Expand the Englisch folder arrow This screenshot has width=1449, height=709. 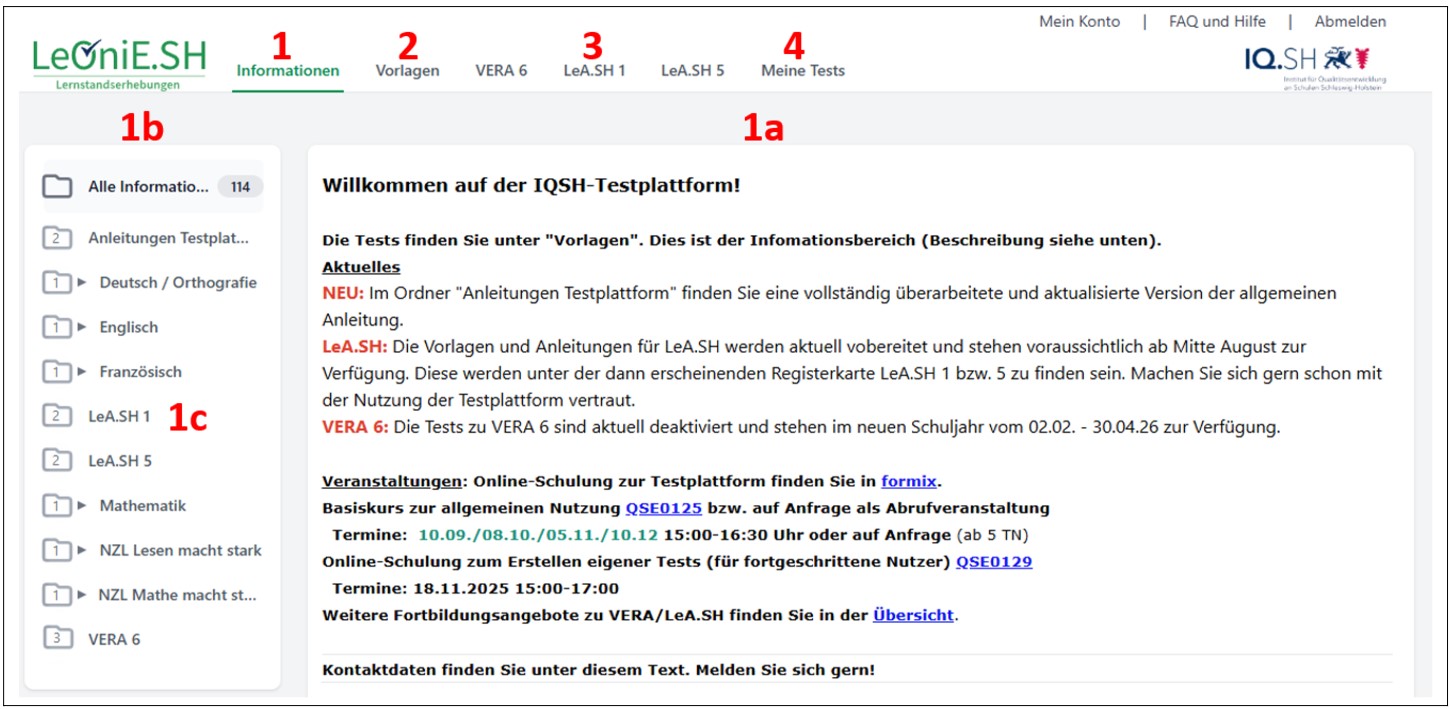83,327
